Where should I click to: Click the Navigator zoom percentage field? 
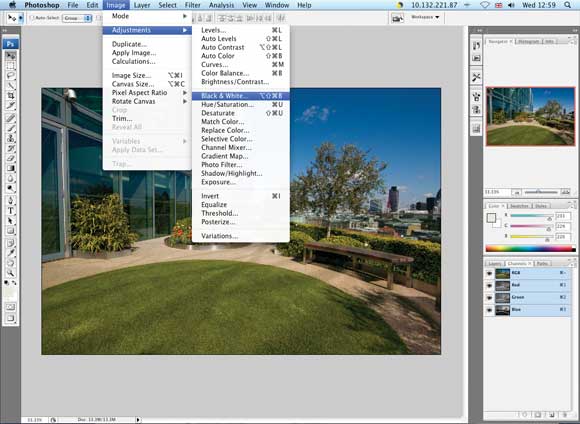(498, 192)
